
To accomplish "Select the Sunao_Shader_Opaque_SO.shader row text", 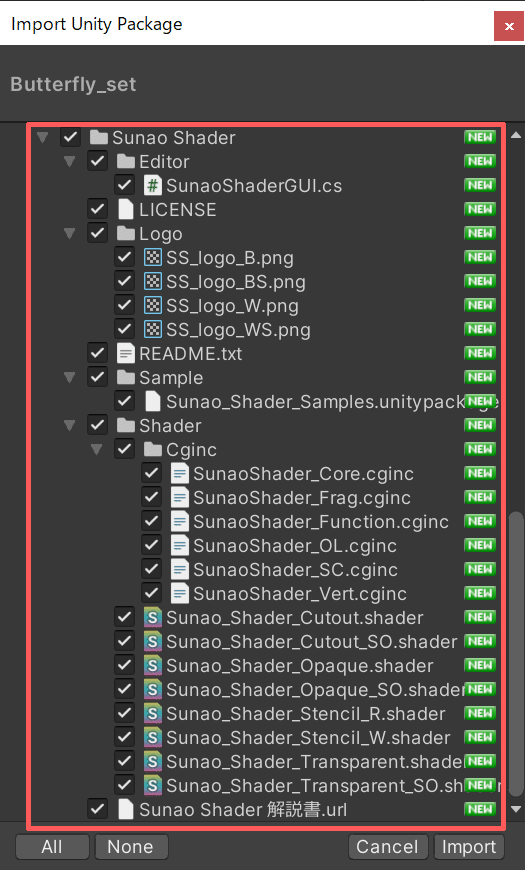I will (x=315, y=689).
